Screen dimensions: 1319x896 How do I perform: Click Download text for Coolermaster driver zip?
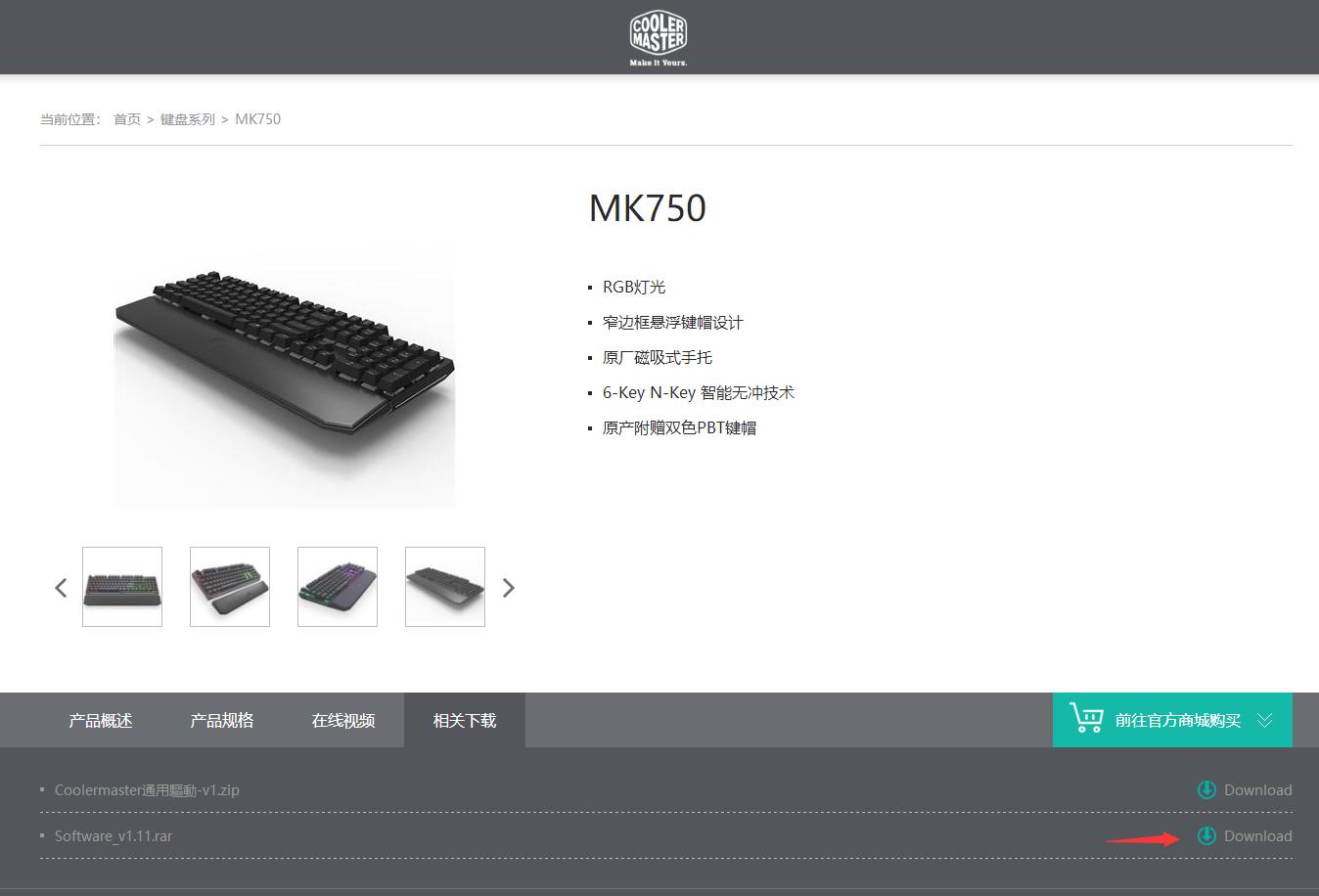[x=1258, y=789]
